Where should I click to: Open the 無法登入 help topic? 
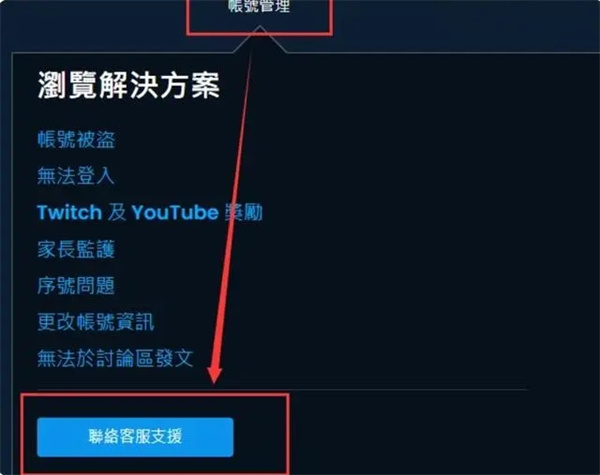click(x=76, y=176)
